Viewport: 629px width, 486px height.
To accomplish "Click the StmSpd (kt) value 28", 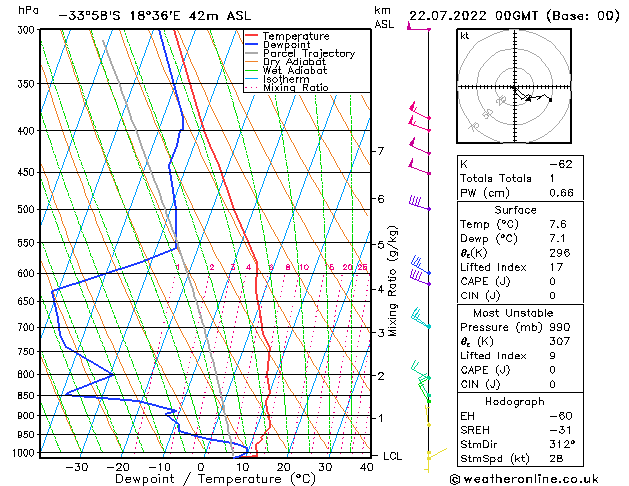I will (556, 459).
